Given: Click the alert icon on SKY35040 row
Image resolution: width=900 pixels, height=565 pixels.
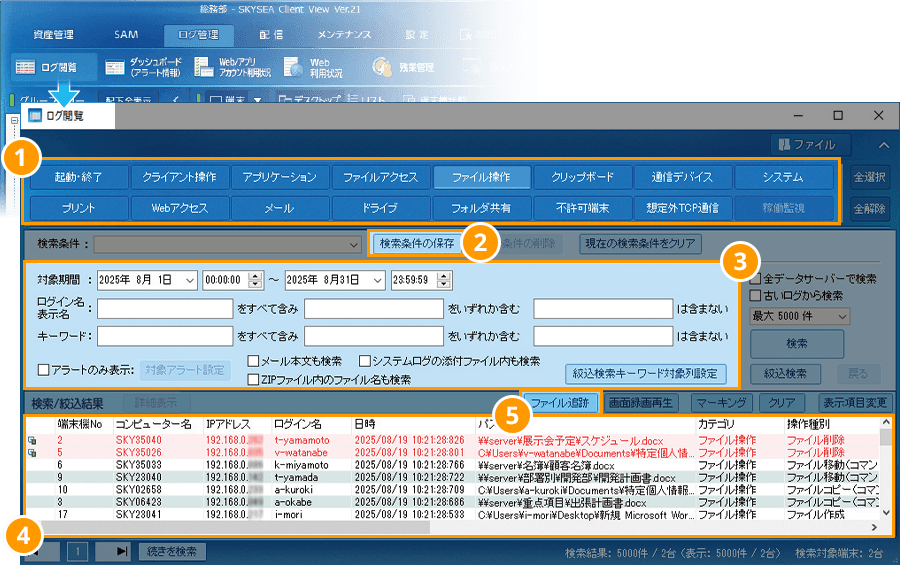Looking at the screenshot, I should pos(32,440).
